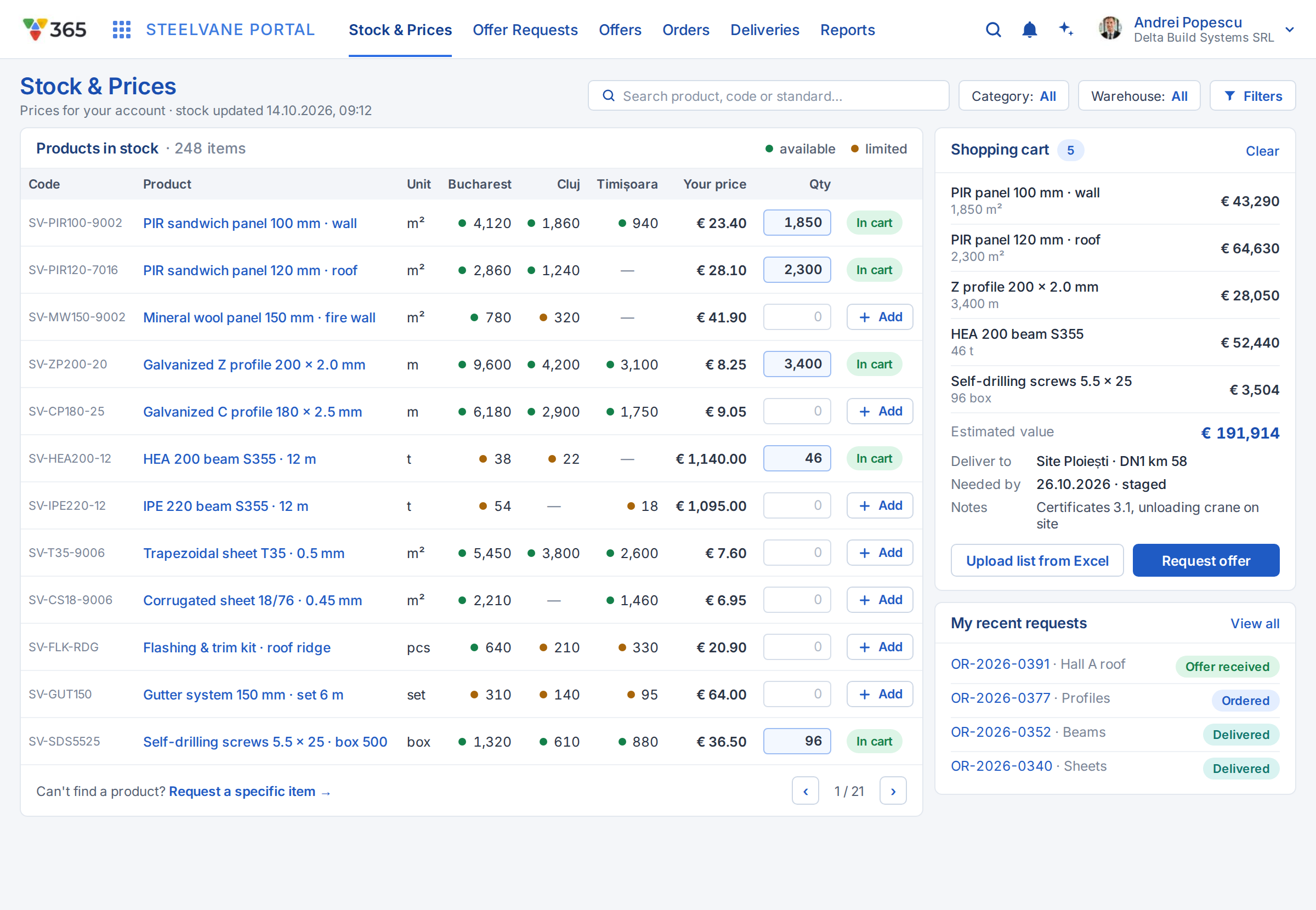This screenshot has width=1316, height=910.
Task: Expand the user account menu chevron
Action: pos(1289,30)
